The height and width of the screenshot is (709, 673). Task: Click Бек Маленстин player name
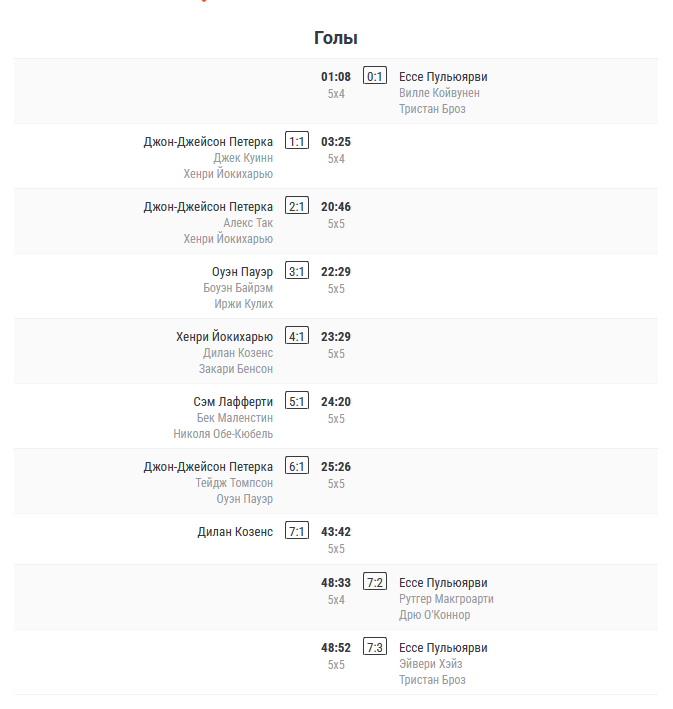(234, 418)
